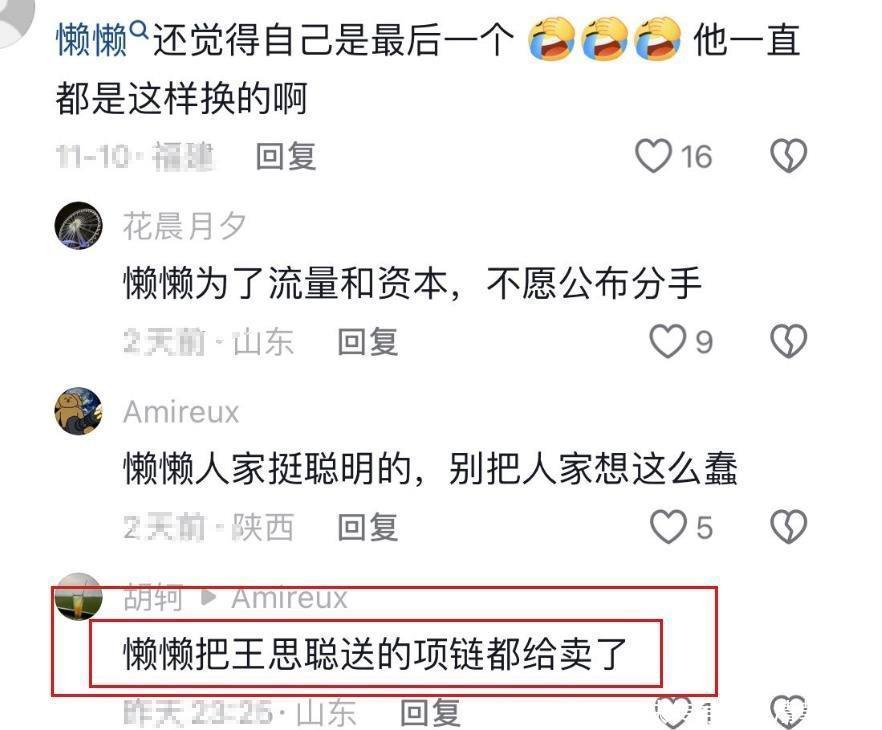Dislike the top comment with broken heart
The height and width of the screenshot is (730, 882).
click(x=789, y=156)
